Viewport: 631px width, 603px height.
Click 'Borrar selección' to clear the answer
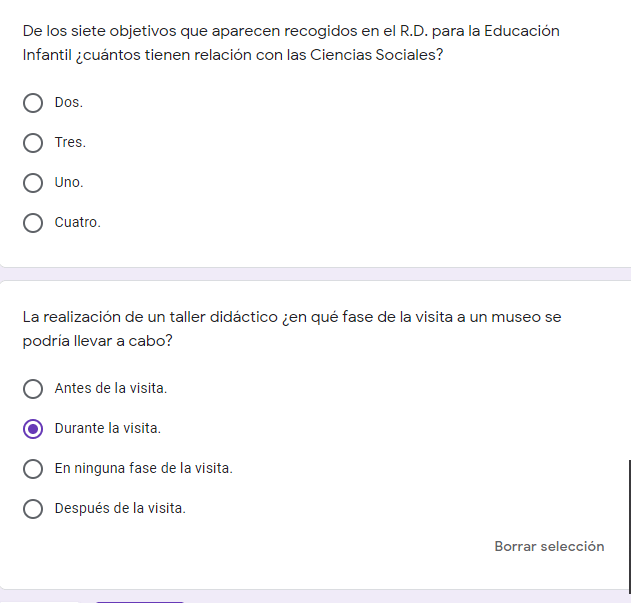point(549,547)
